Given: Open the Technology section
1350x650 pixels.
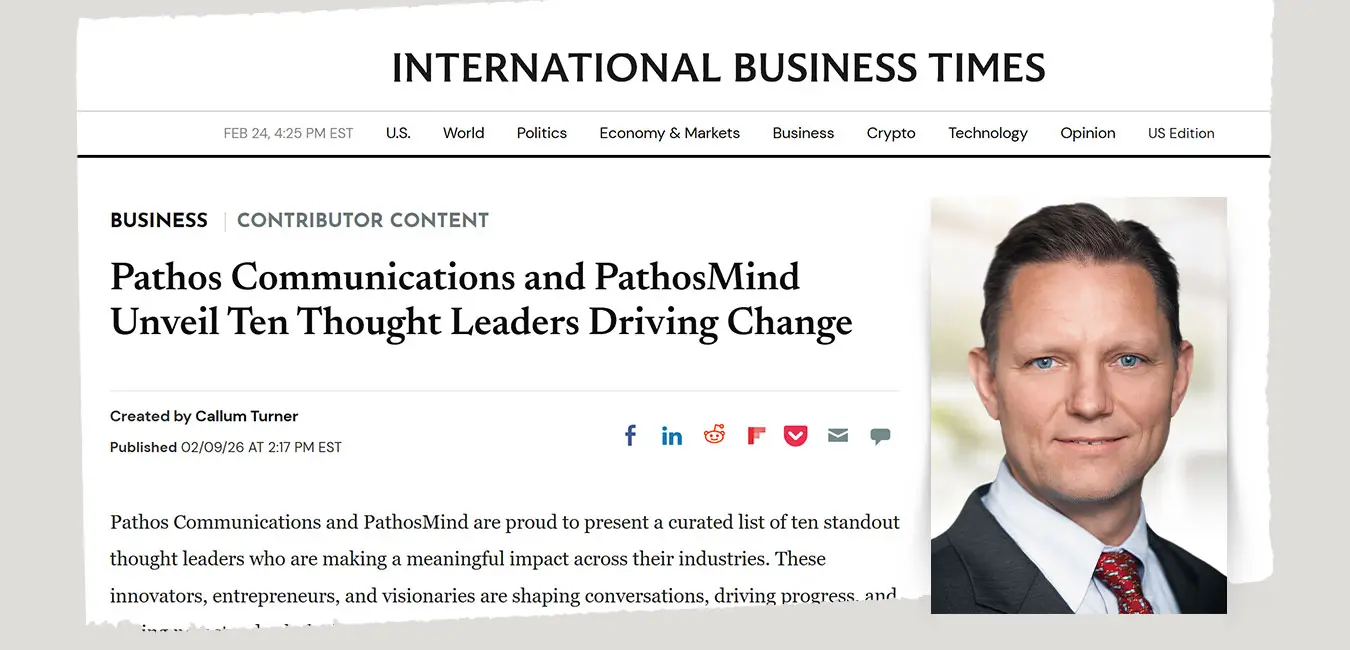Looking at the screenshot, I should click(988, 133).
